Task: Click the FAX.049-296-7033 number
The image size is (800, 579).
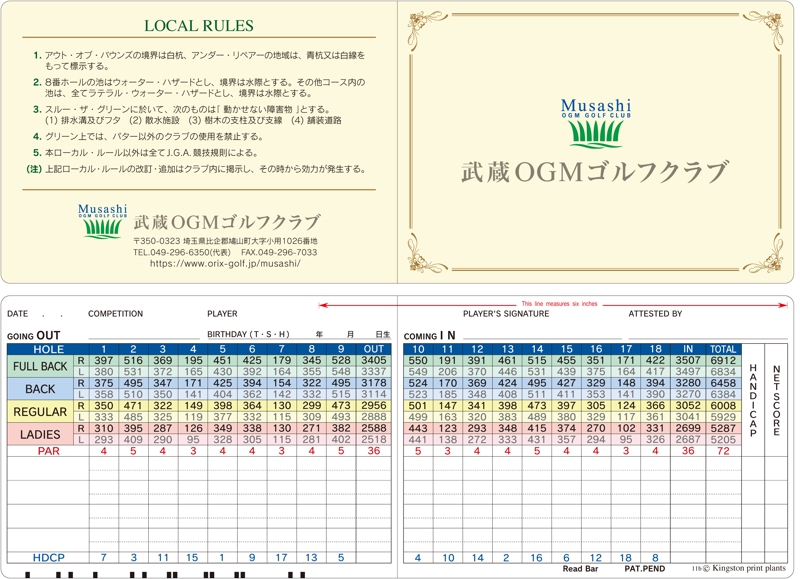Action: coord(279,253)
